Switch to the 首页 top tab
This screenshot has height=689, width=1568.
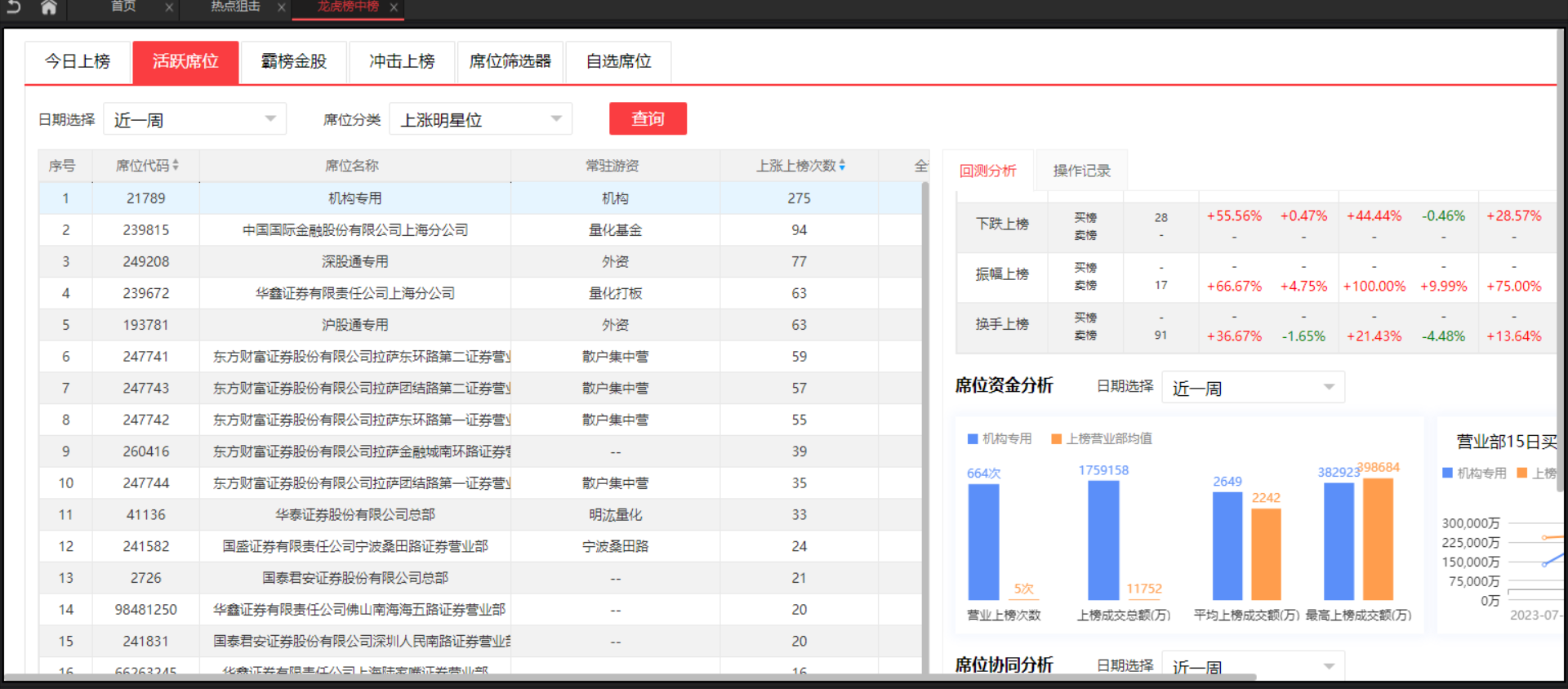(124, 7)
